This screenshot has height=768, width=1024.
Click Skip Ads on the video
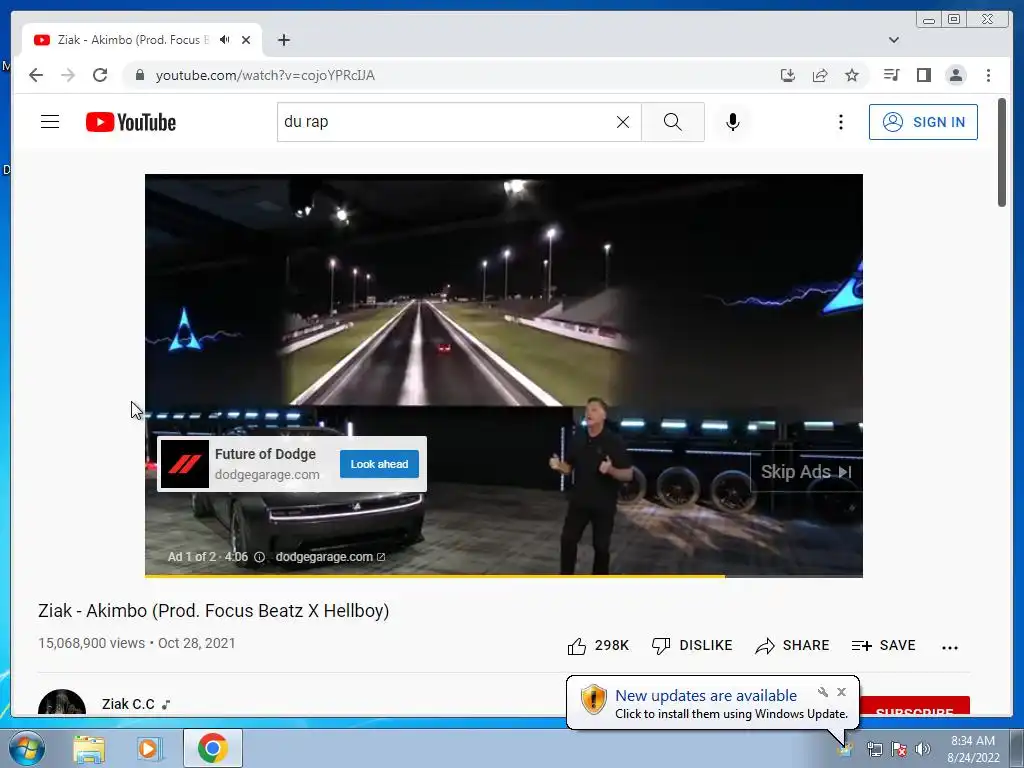pyautogui.click(x=807, y=472)
